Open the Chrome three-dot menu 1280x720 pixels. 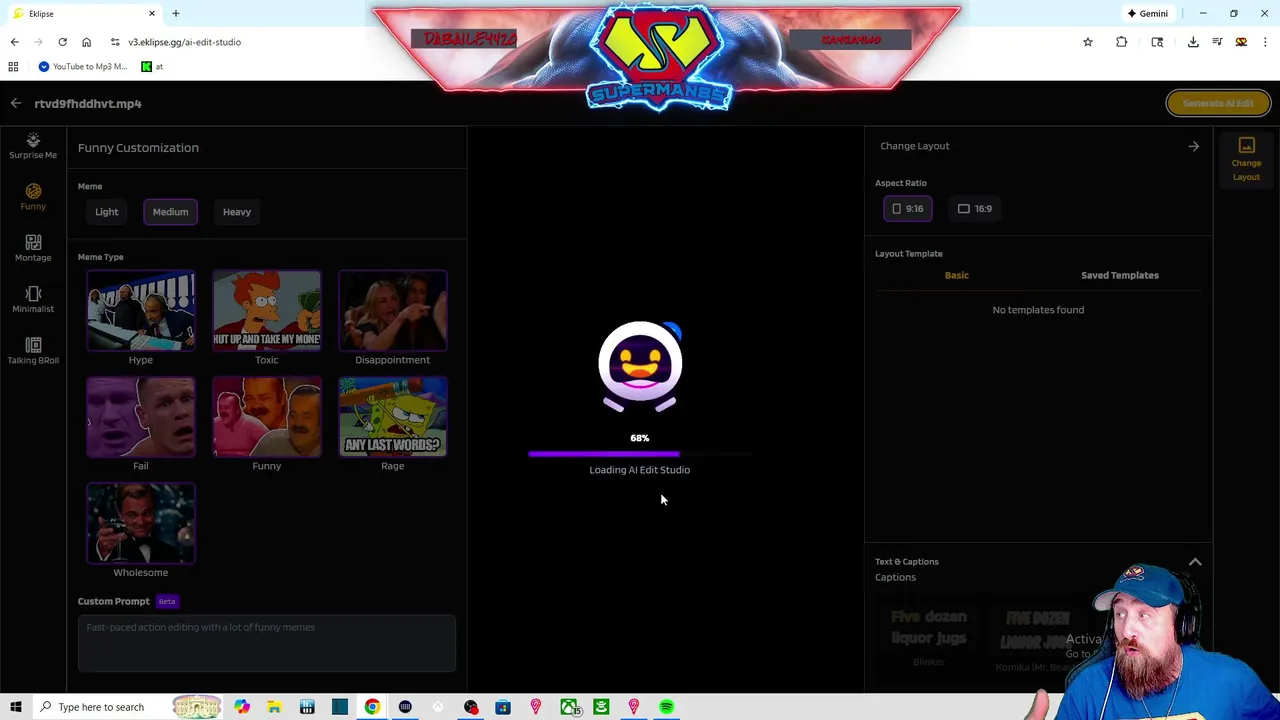click(x=1265, y=42)
